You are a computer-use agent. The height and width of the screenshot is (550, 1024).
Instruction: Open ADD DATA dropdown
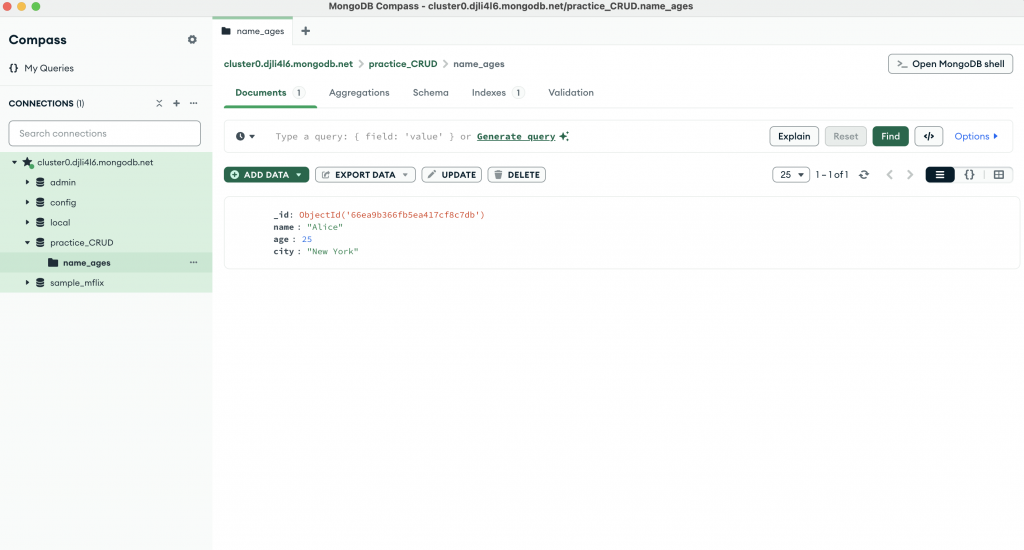[x=266, y=174]
